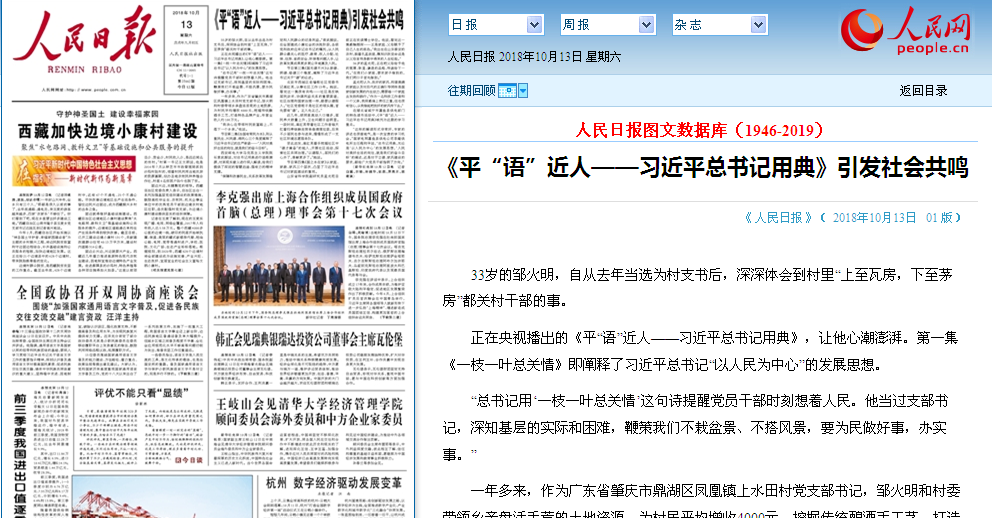Open 《人民日报》 source link under title
The image size is (992, 518).
click(778, 218)
